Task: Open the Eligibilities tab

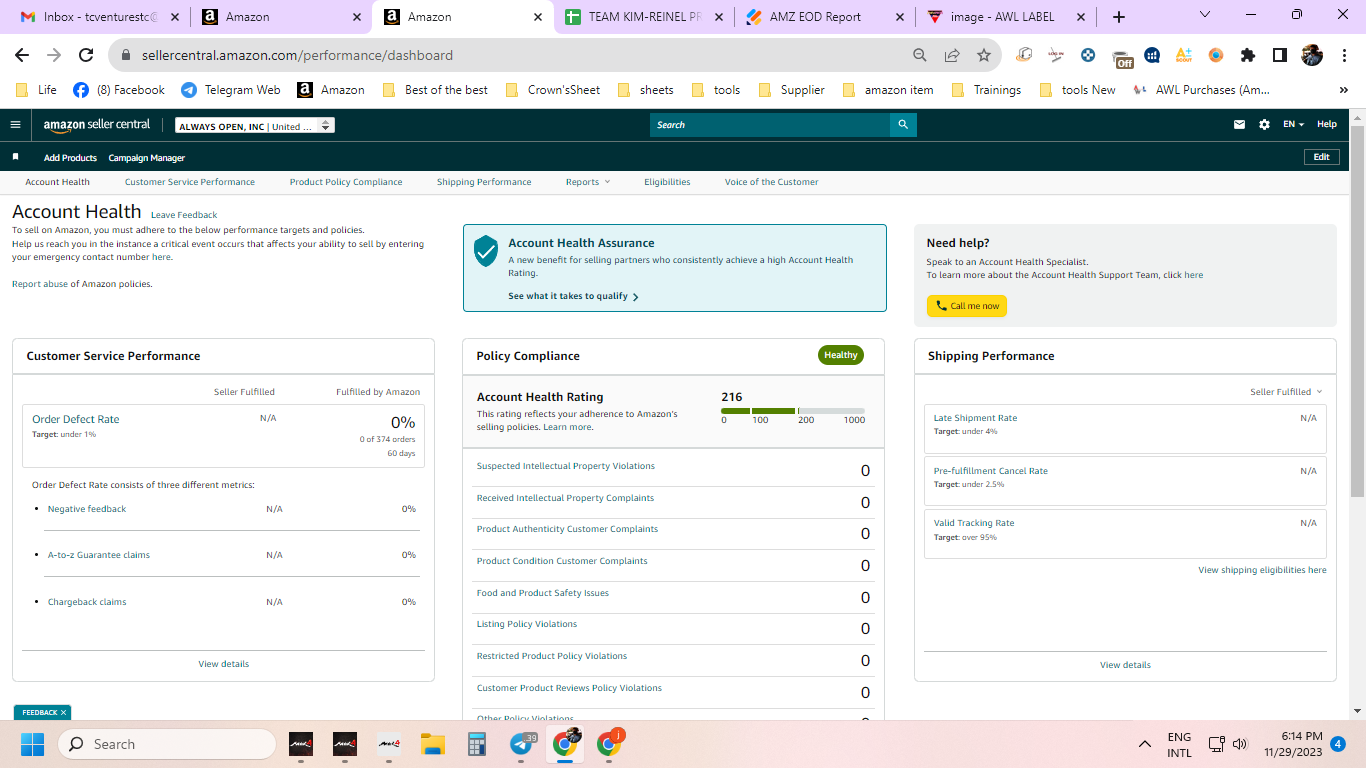Action: click(x=667, y=182)
